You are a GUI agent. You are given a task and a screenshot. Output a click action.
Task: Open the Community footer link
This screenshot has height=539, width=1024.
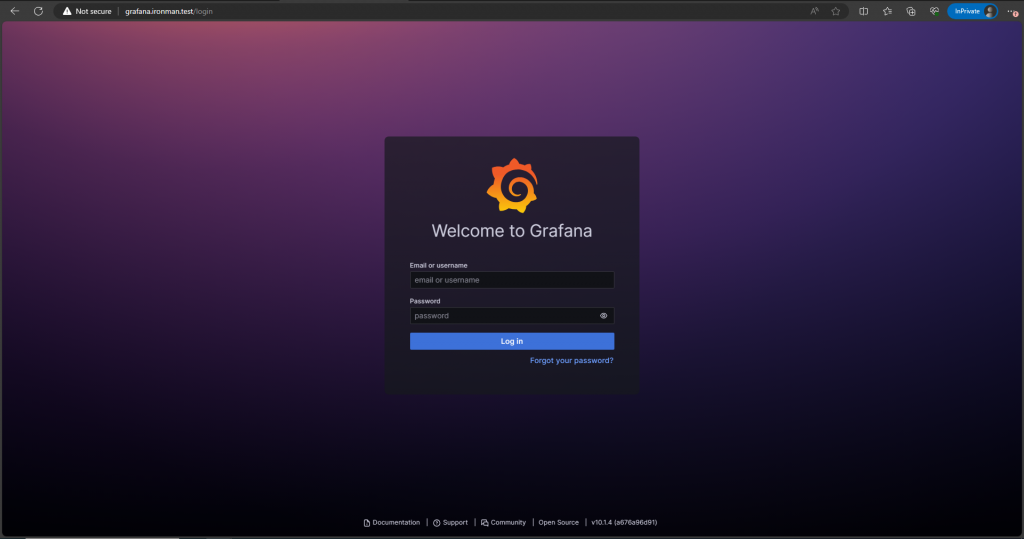pyautogui.click(x=504, y=523)
